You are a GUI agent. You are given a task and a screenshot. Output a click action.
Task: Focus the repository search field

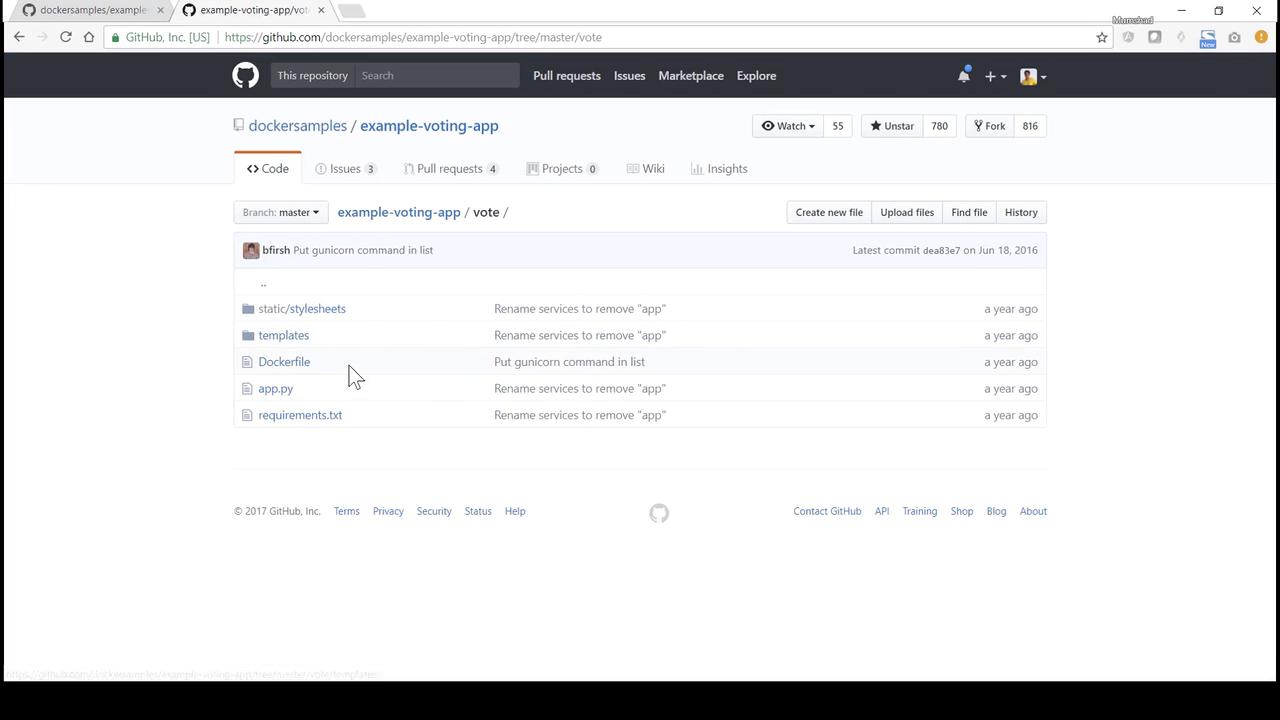(x=436, y=76)
